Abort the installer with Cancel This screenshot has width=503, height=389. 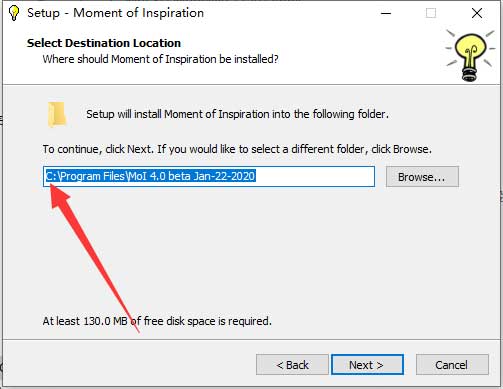(x=452, y=365)
